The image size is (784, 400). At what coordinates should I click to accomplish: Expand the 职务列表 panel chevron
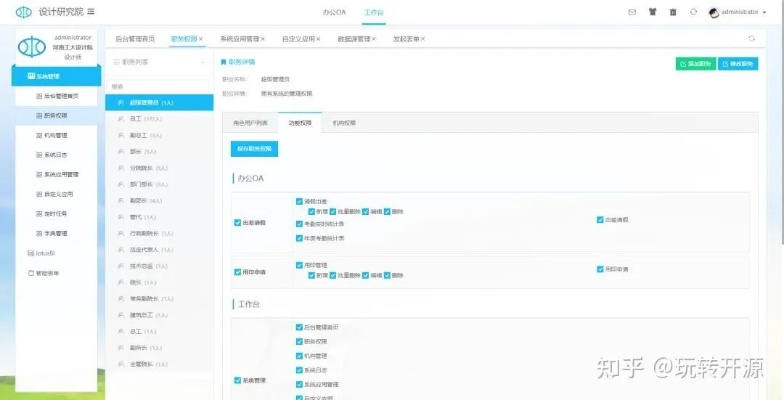pos(204,62)
